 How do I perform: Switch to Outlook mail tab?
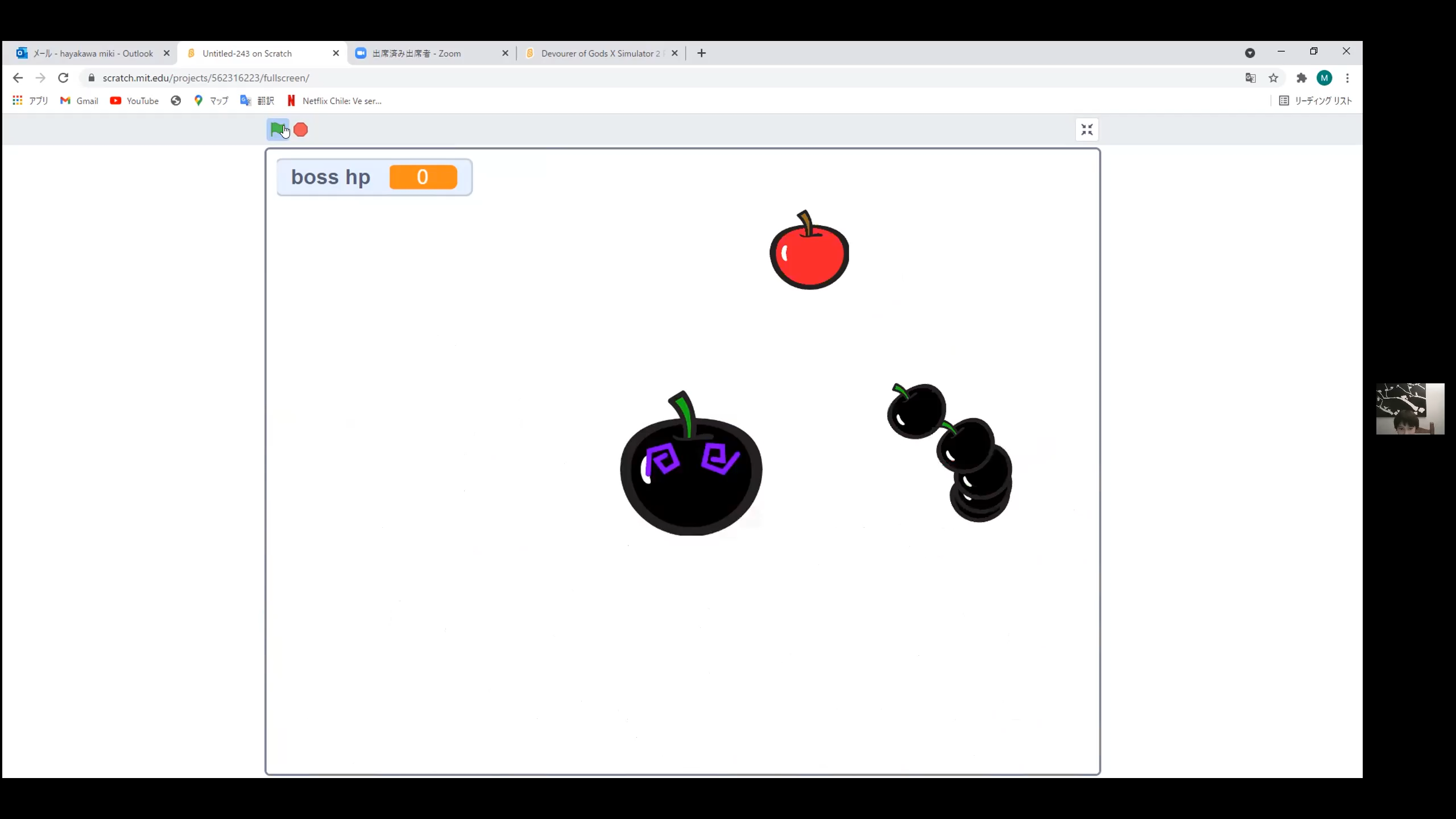click(x=92, y=53)
